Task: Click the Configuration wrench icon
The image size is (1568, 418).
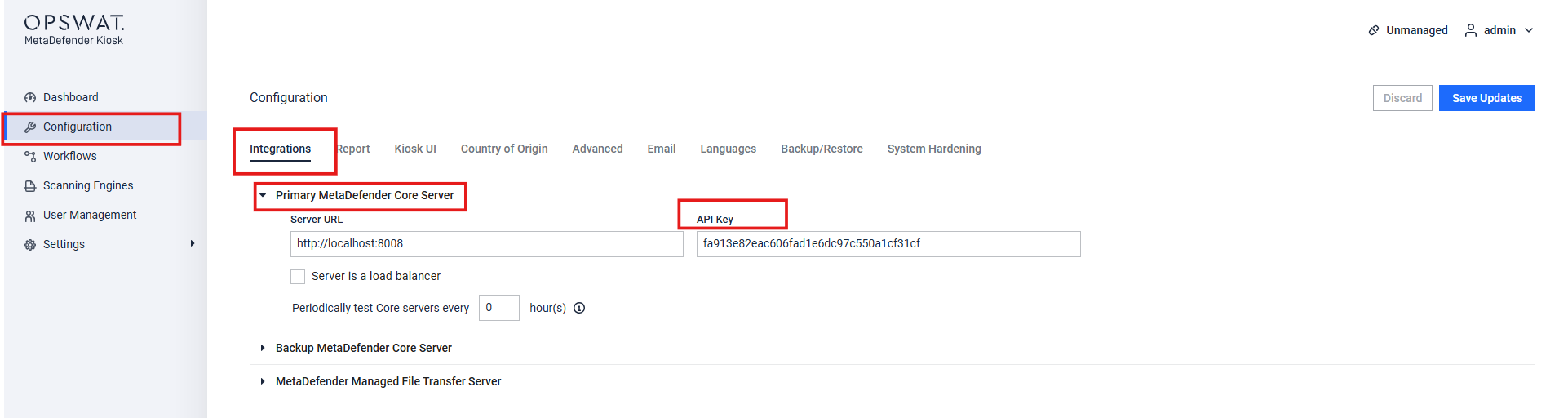Action: [30, 127]
